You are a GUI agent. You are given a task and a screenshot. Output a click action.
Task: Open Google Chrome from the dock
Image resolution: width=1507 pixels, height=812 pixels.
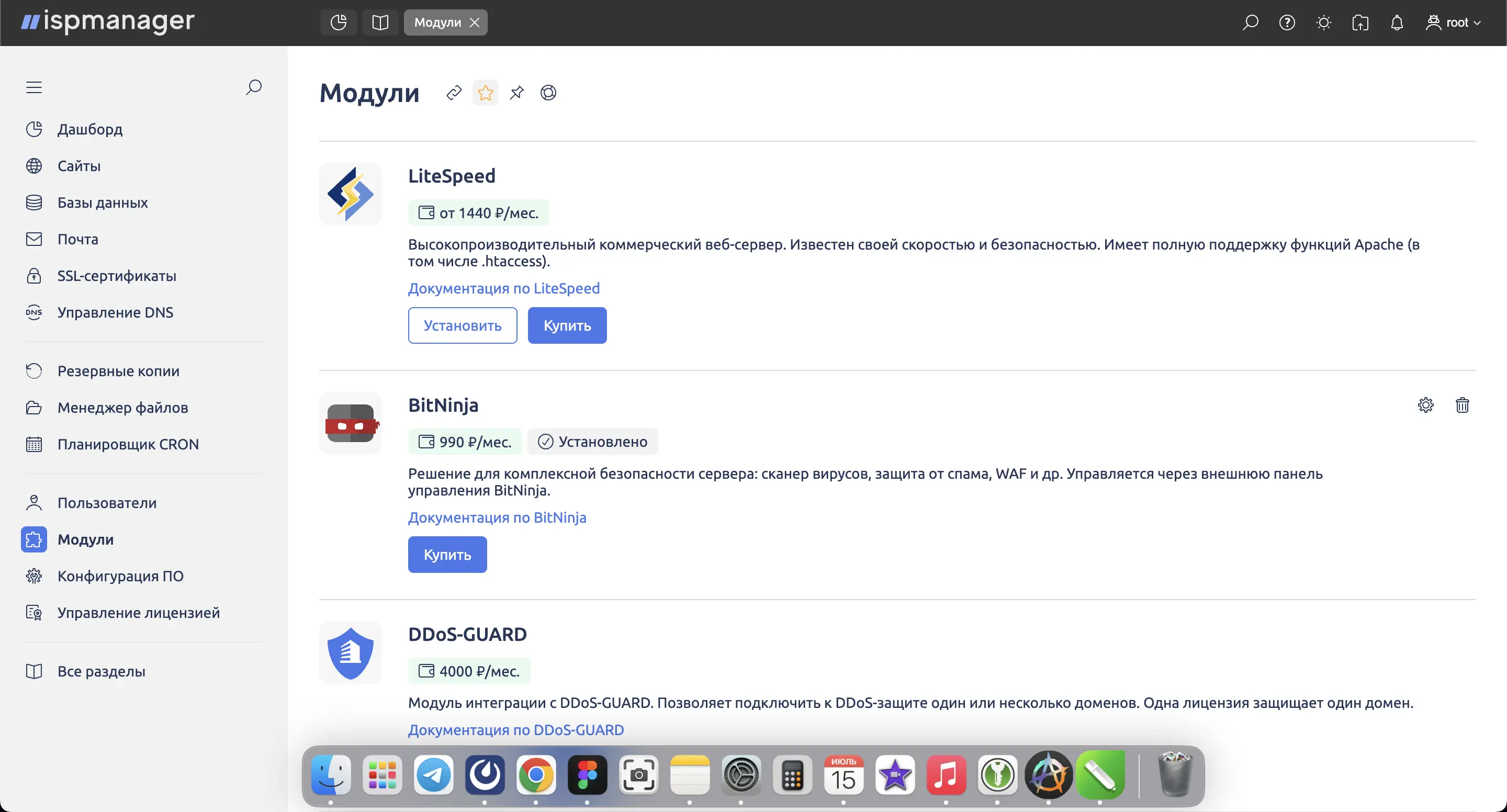click(535, 775)
